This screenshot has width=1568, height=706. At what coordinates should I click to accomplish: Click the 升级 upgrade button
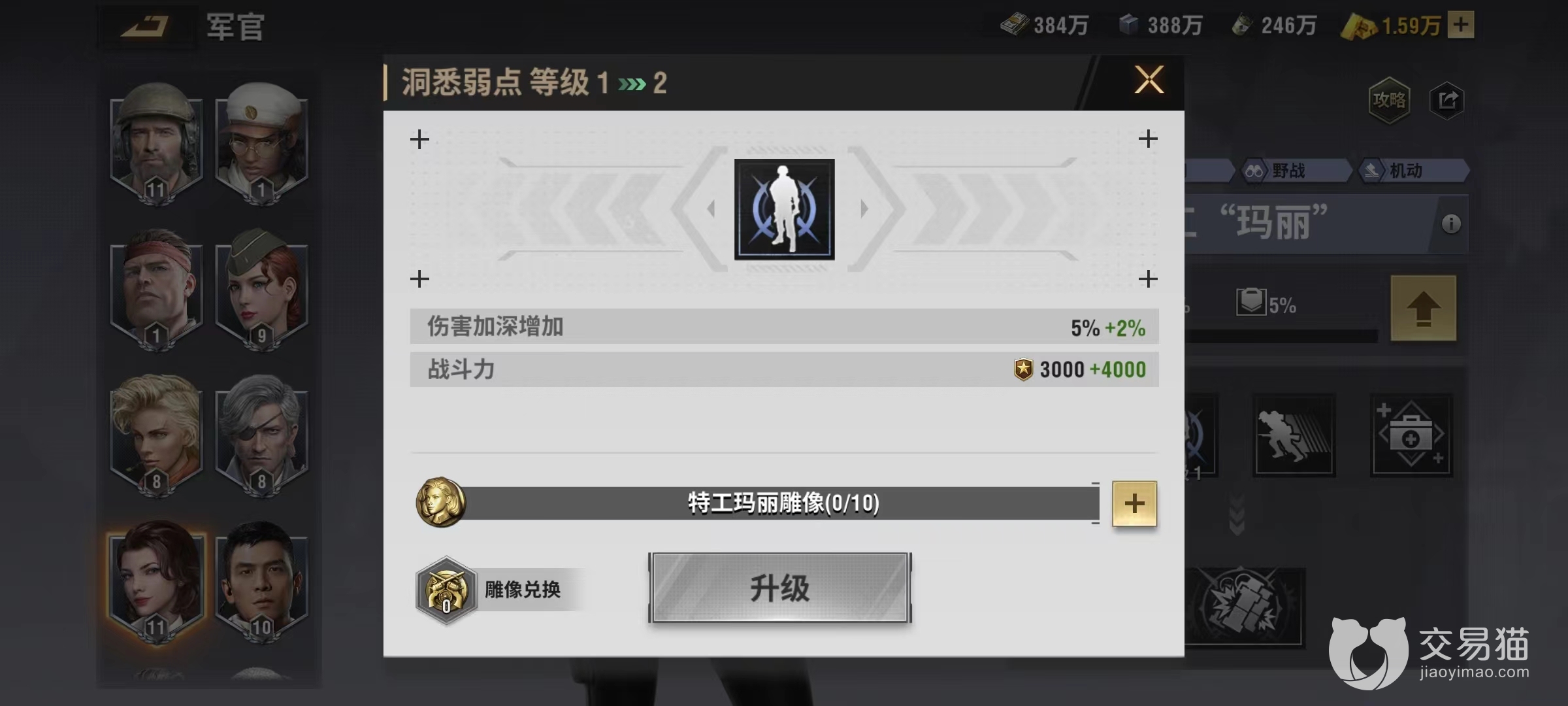coord(779,588)
